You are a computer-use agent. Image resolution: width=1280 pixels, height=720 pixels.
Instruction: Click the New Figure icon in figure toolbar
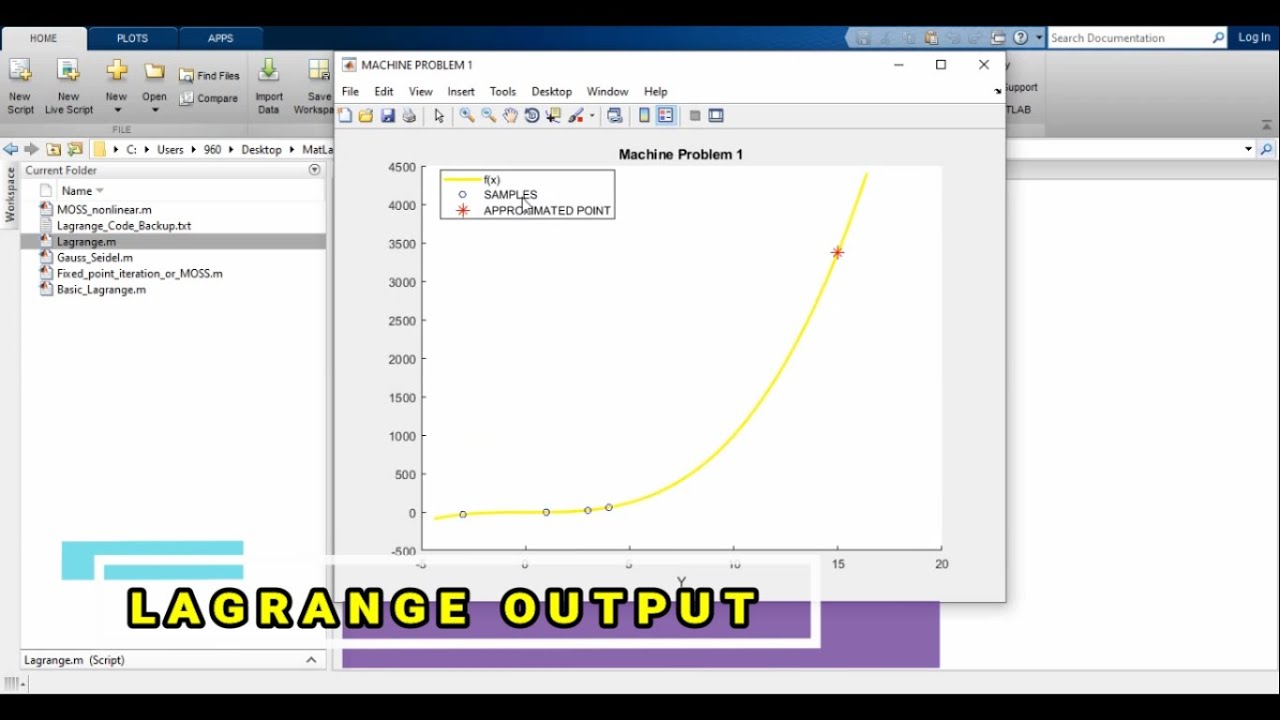pos(345,116)
